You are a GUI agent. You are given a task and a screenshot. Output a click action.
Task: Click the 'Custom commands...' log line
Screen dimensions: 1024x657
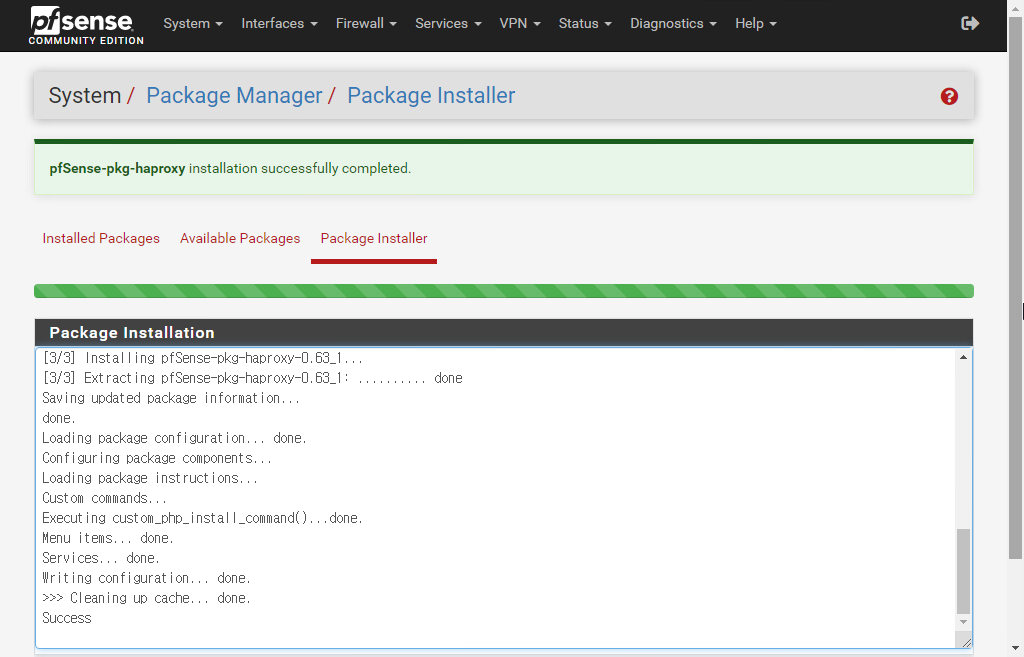coord(104,498)
